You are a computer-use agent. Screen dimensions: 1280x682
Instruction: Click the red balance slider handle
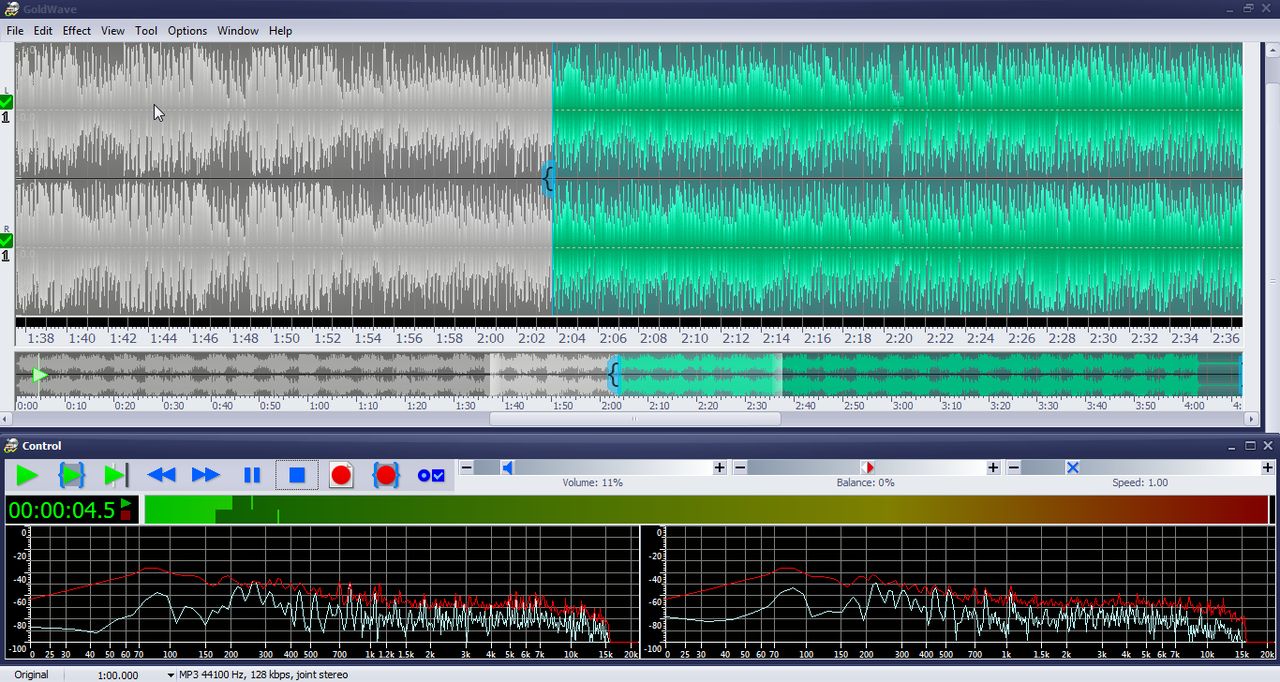click(867, 468)
